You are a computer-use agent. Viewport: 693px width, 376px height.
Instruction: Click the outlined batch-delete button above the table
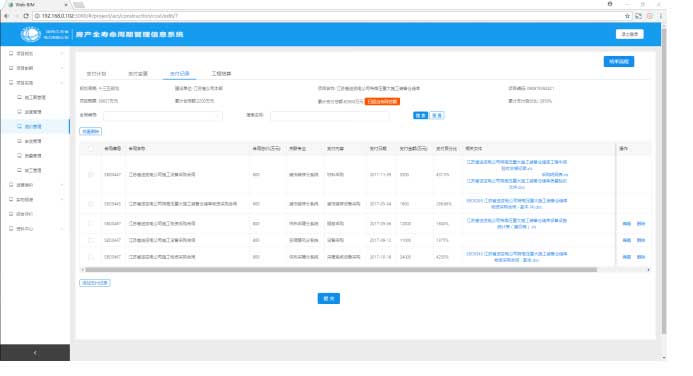pos(91,132)
